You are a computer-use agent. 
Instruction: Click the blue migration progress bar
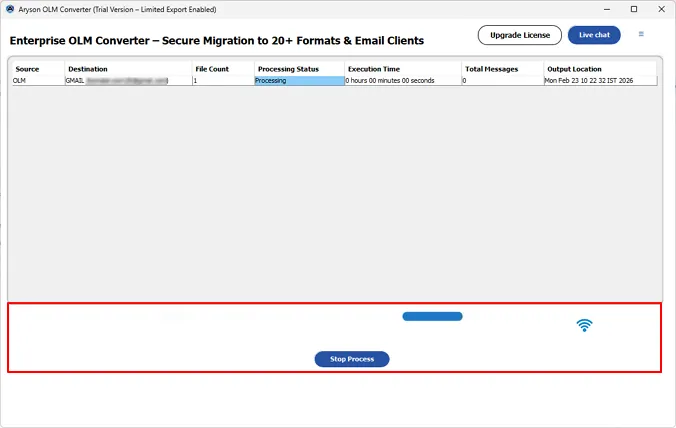pyautogui.click(x=432, y=317)
